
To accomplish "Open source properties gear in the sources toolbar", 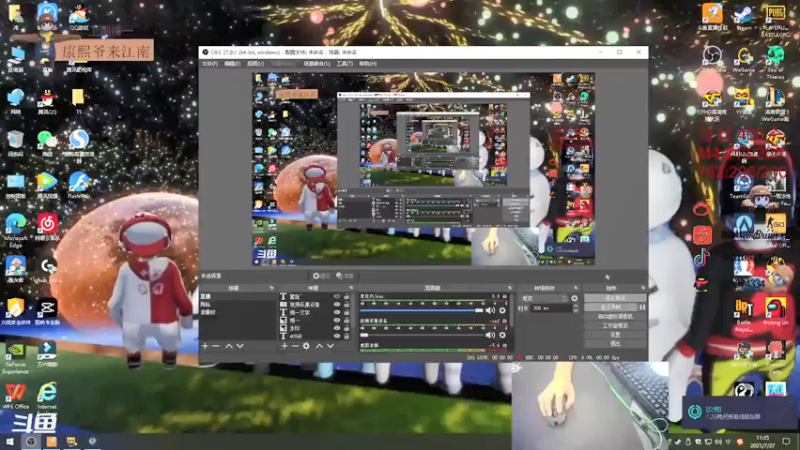I will (x=306, y=346).
